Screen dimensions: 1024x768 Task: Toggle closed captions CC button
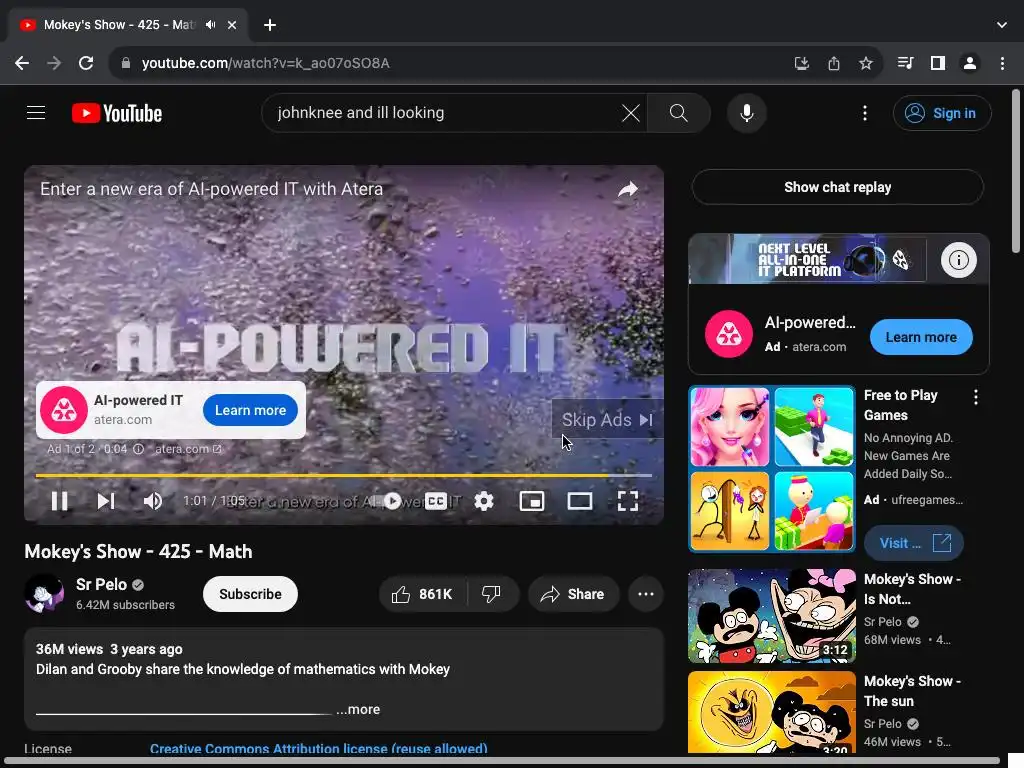436,501
